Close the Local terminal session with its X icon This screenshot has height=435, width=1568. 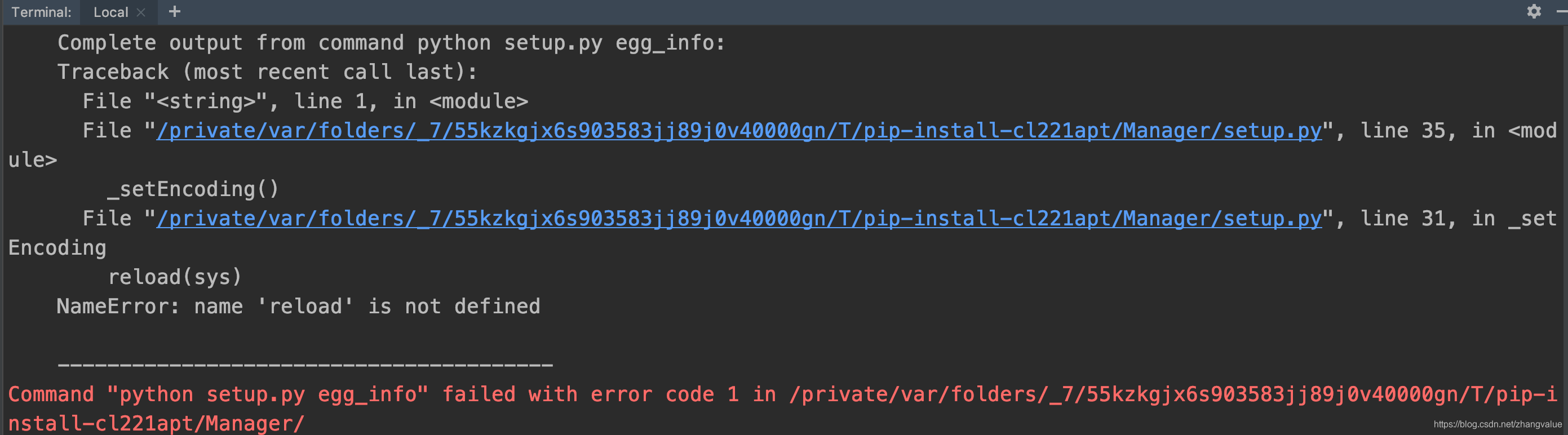pyautogui.click(x=140, y=12)
